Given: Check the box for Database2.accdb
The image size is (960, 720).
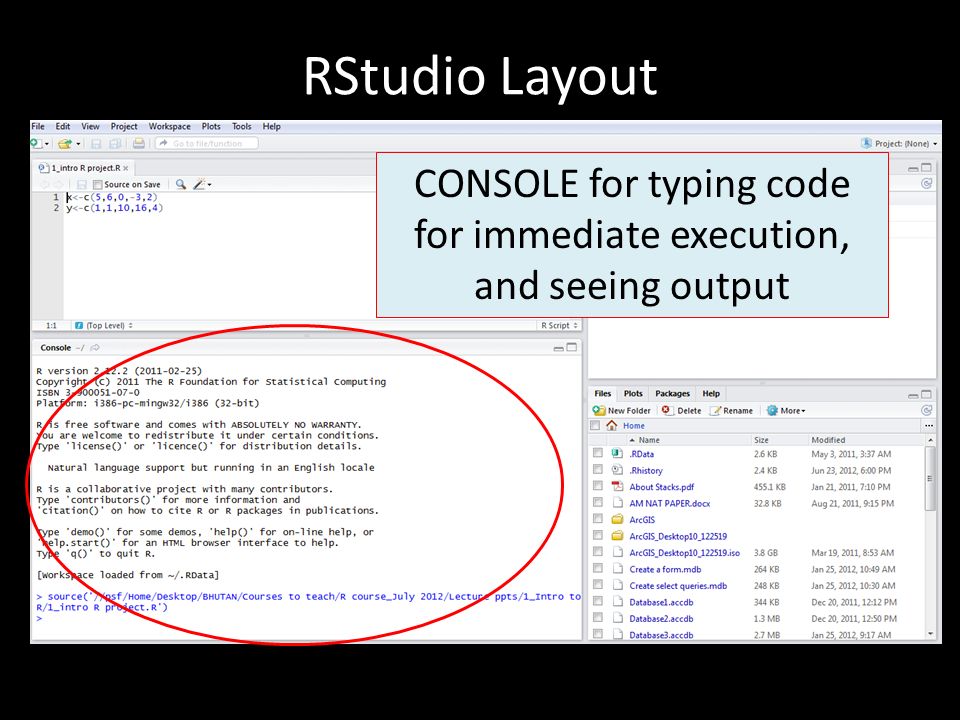Looking at the screenshot, I should pyautogui.click(x=598, y=618).
